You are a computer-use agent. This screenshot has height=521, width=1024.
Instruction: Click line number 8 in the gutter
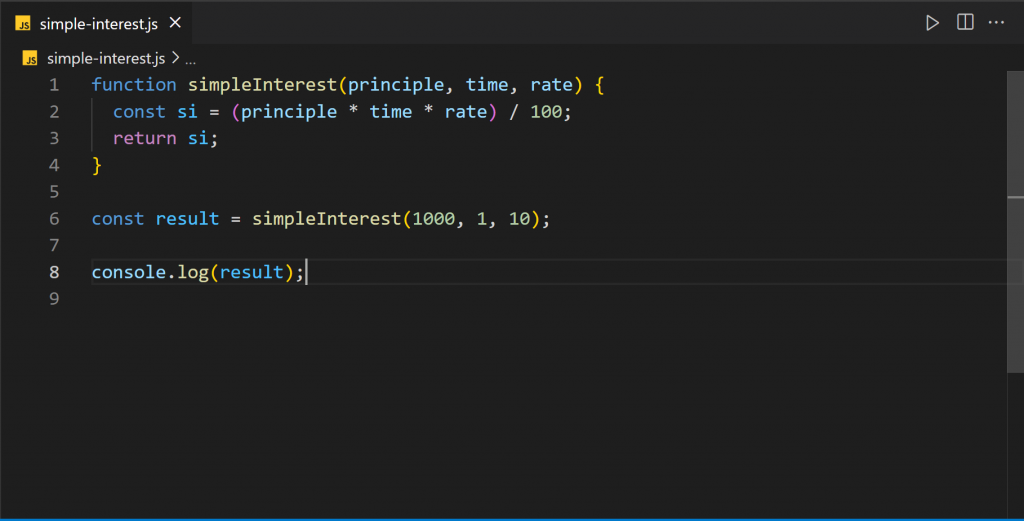[54, 272]
